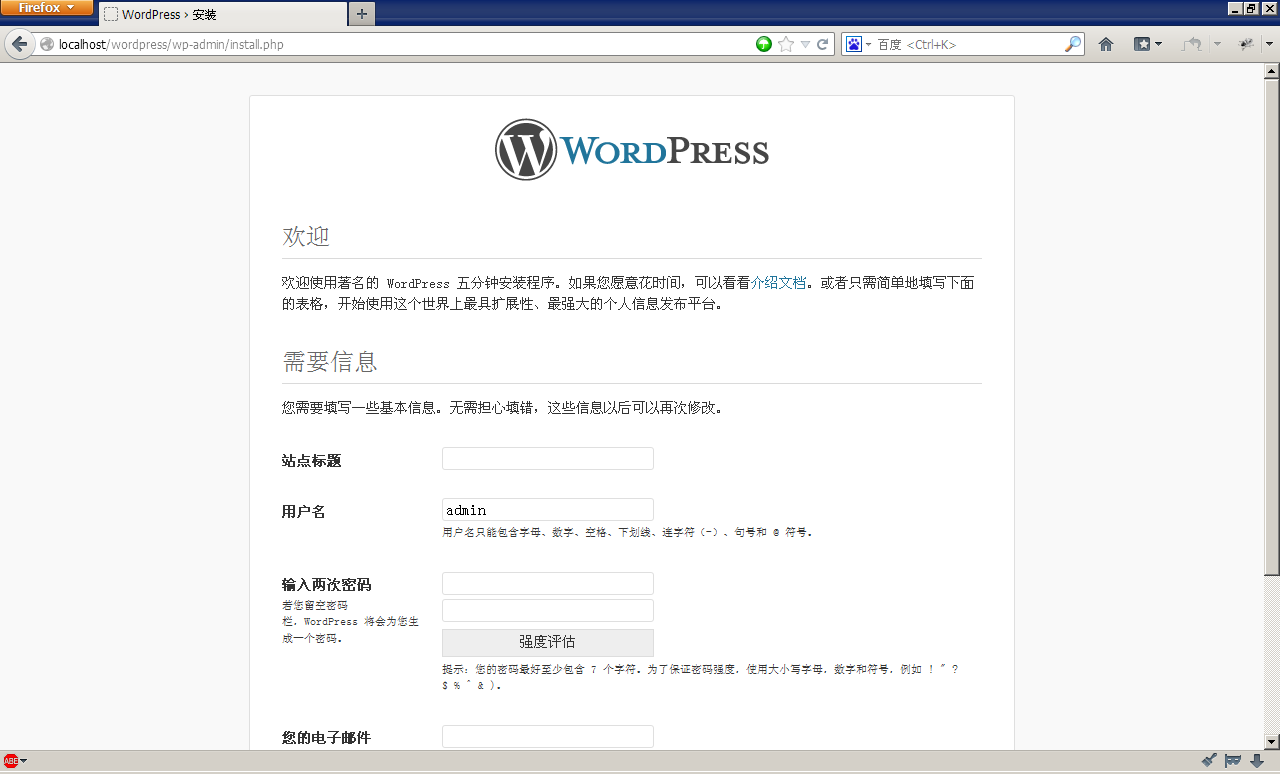The image size is (1280, 774).
Task: Click the 强度评估 strength indicator
Action: pyautogui.click(x=548, y=642)
